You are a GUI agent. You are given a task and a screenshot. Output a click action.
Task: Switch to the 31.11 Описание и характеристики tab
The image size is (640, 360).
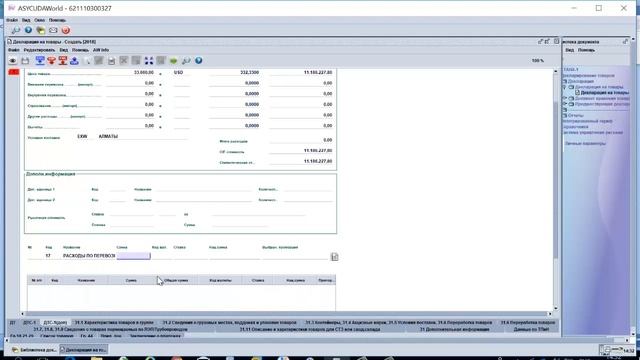[310, 329]
